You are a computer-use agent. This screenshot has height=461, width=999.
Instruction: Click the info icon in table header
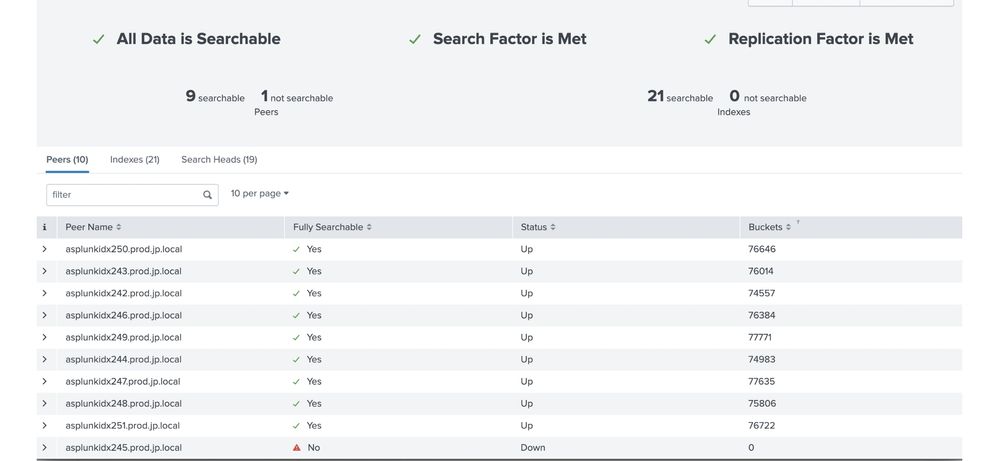pyautogui.click(x=44, y=228)
